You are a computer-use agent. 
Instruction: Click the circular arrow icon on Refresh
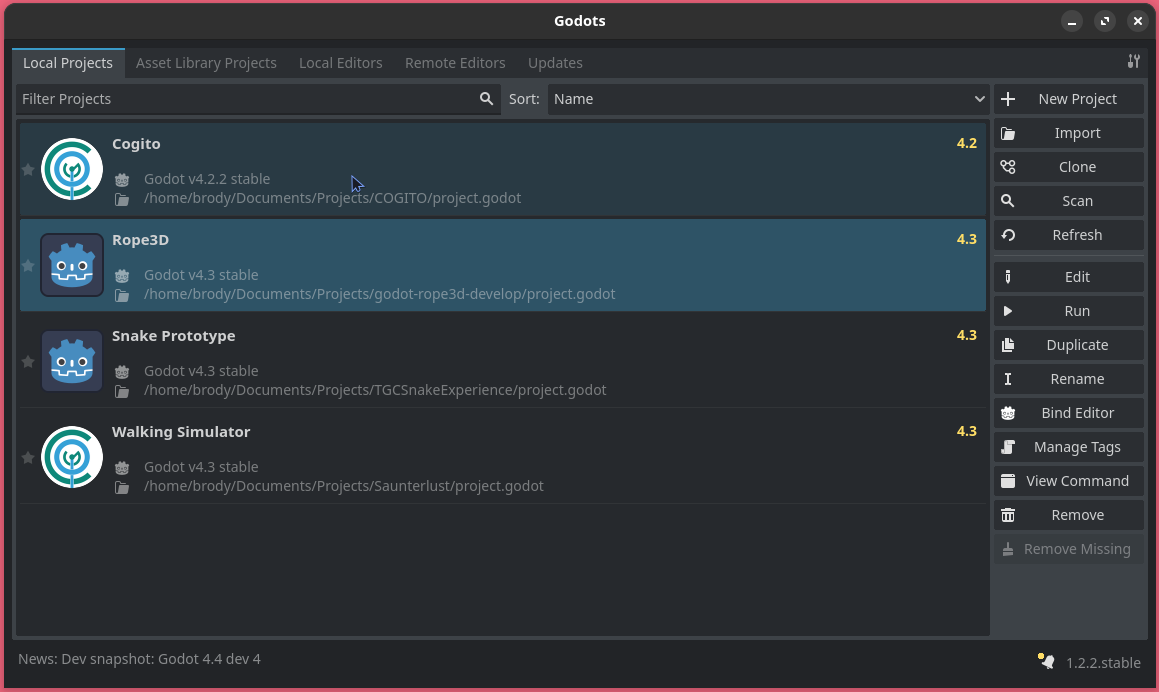(1007, 235)
